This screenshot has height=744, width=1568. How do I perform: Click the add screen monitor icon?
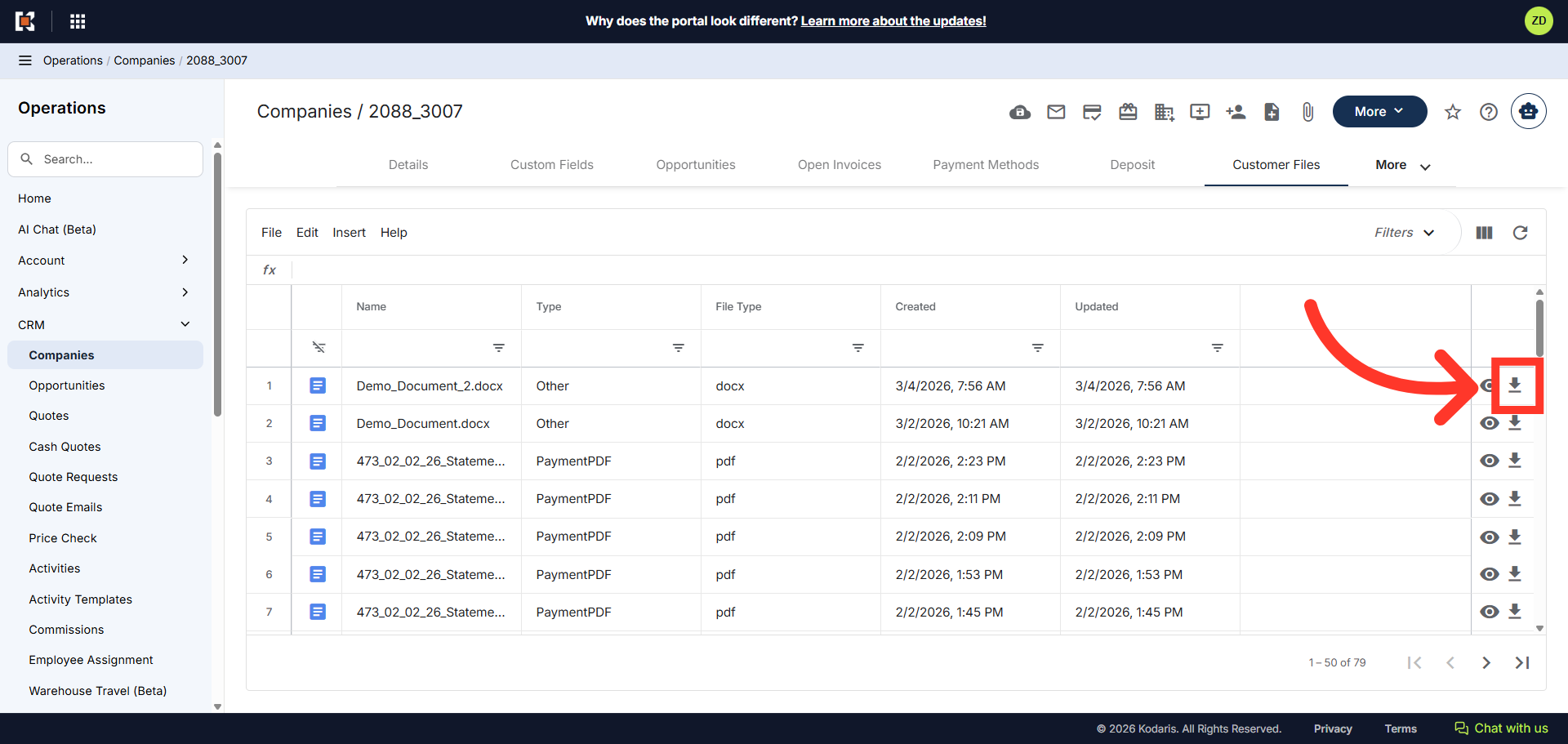(x=1200, y=112)
